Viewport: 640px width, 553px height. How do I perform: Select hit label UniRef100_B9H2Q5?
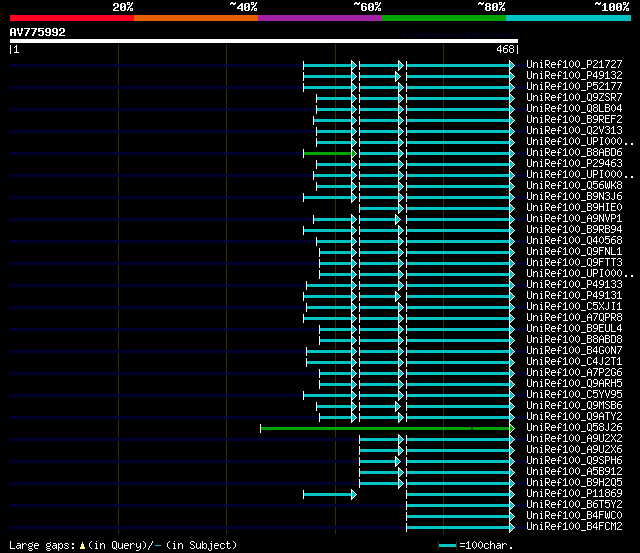574,483
